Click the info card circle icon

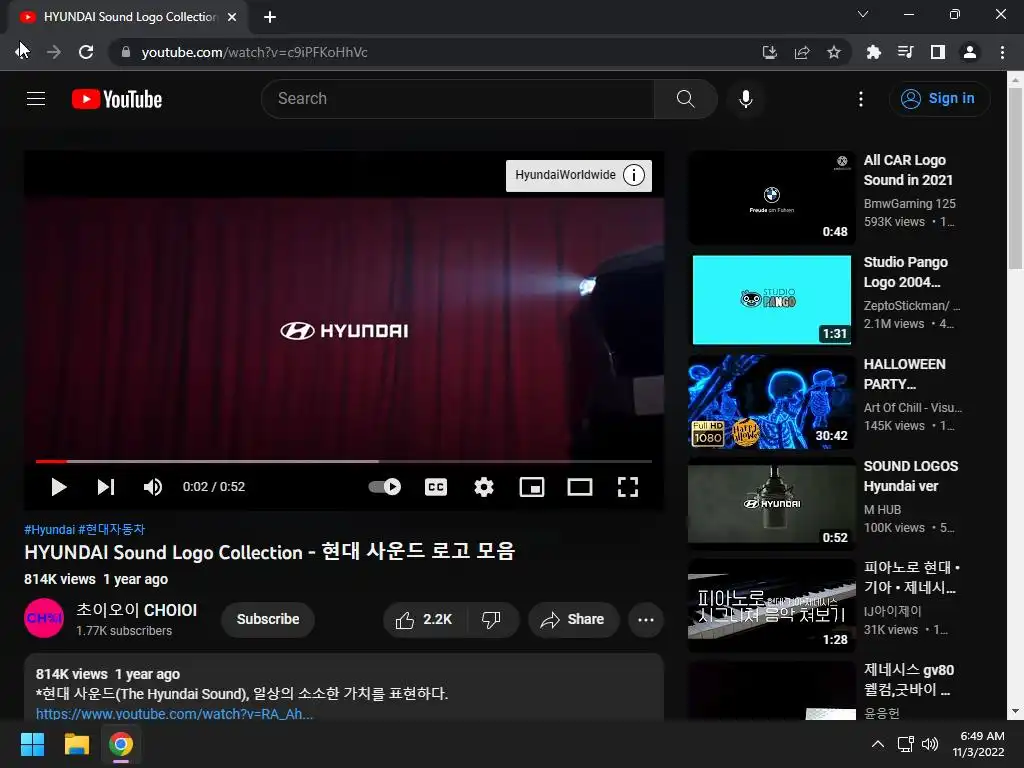[x=633, y=175]
